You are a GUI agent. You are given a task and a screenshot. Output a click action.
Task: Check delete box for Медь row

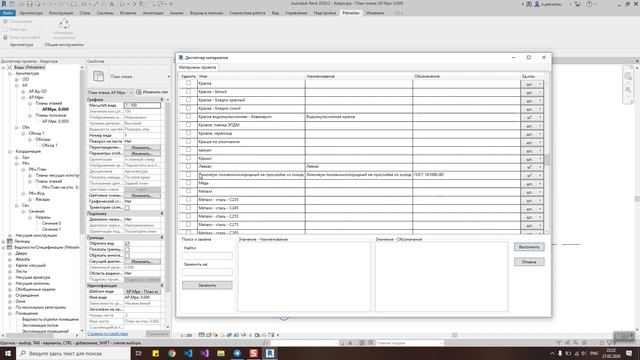click(188, 183)
